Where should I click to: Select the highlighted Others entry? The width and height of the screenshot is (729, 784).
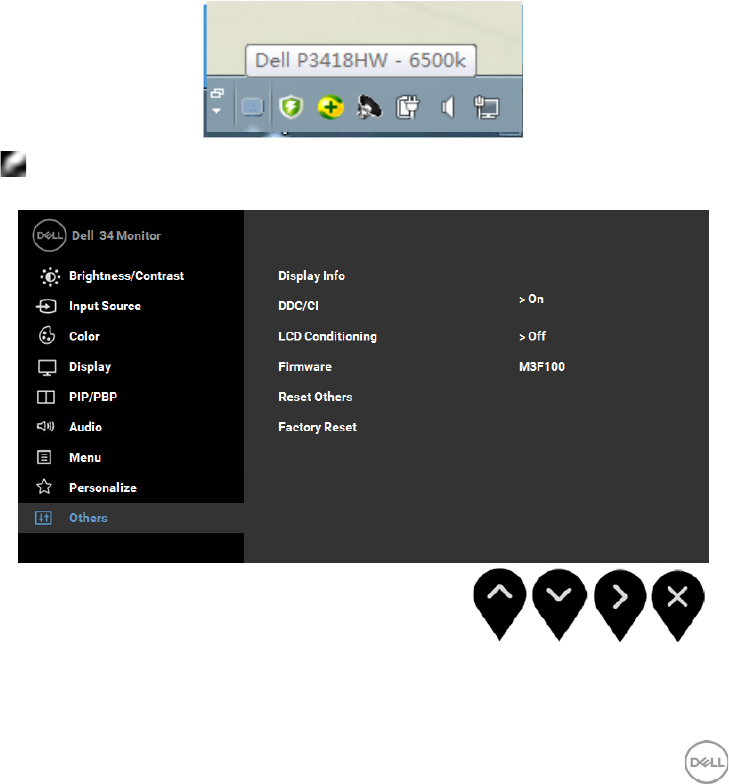[x=131, y=518]
